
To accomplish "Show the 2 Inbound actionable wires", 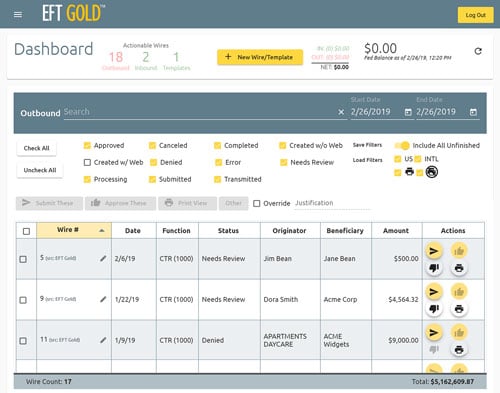I will point(146,60).
